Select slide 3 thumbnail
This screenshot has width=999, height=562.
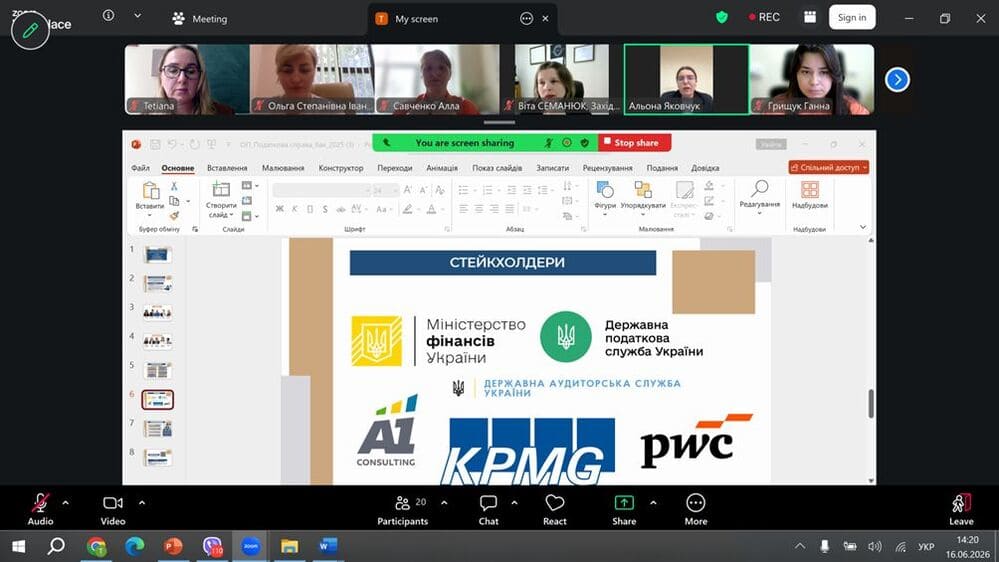click(157, 313)
